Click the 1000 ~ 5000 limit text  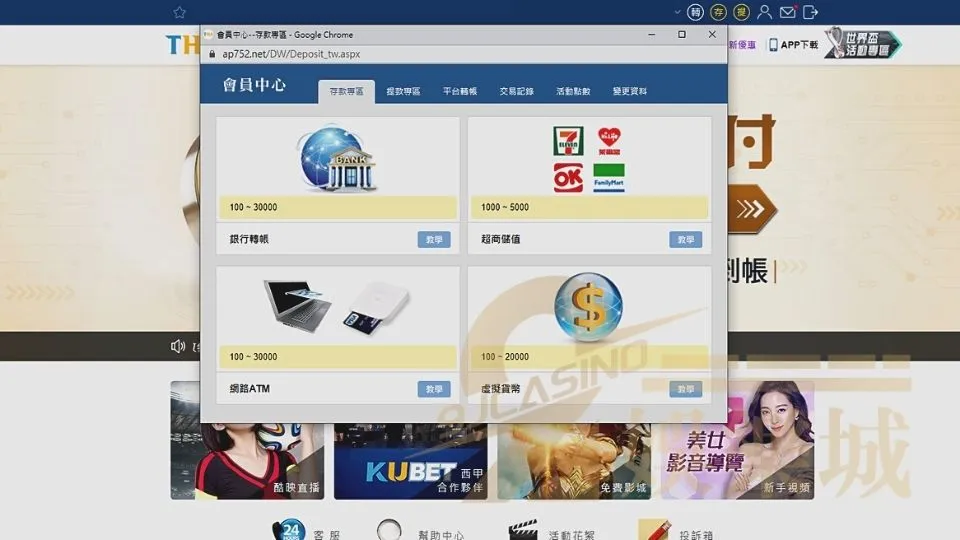(x=504, y=208)
